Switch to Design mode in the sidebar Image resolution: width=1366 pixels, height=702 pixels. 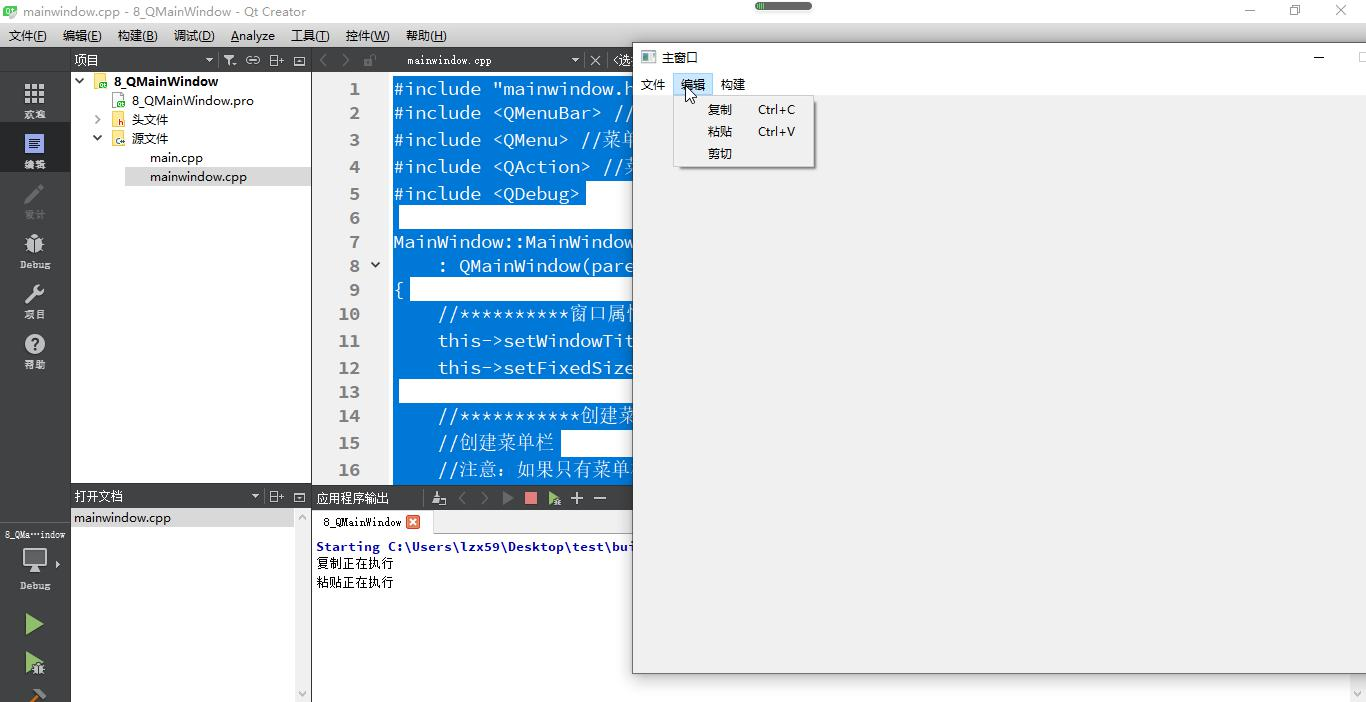click(35, 199)
